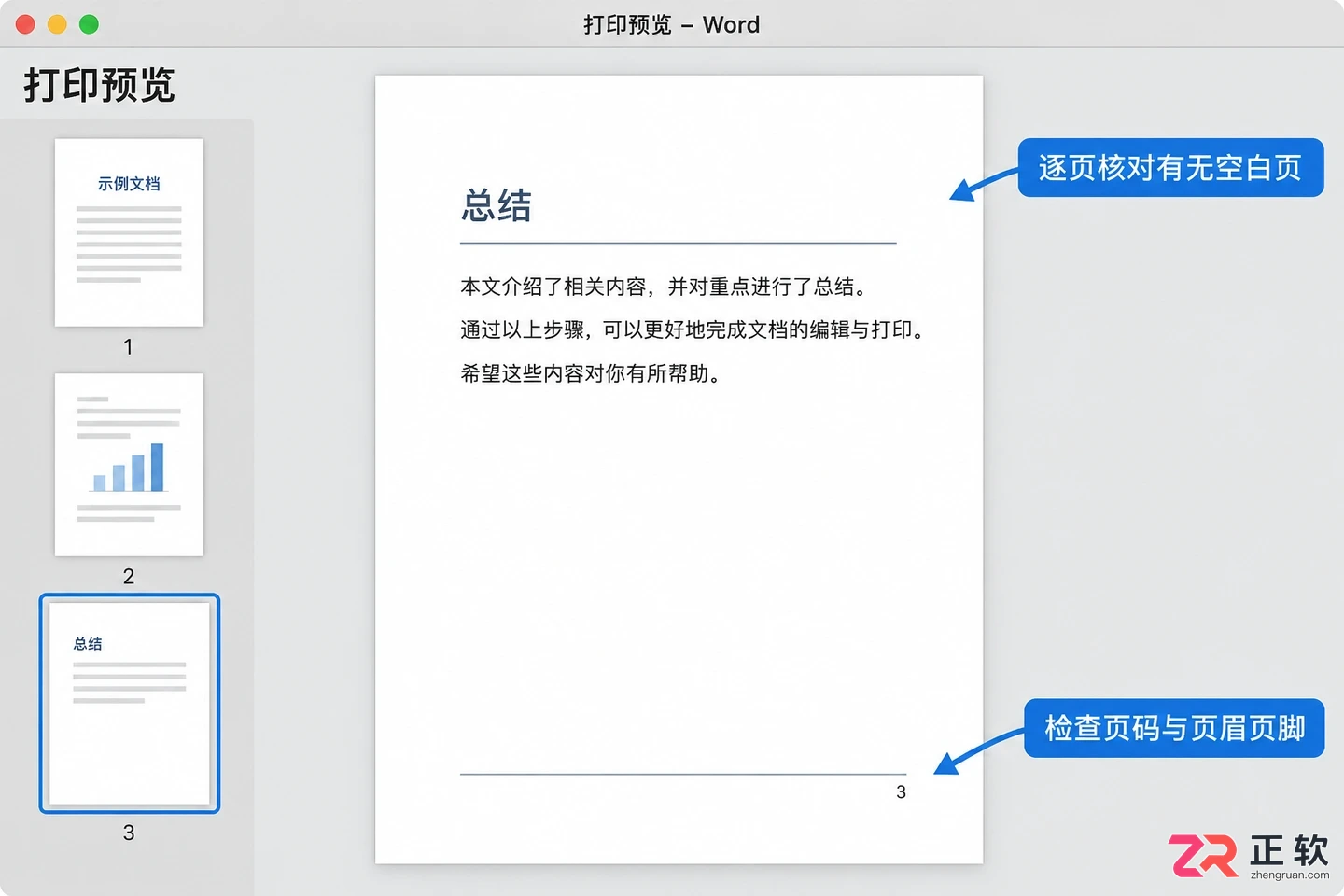Image resolution: width=1344 pixels, height=896 pixels.
Task: Click the 打印预览 sidebar heading
Action: point(100,85)
